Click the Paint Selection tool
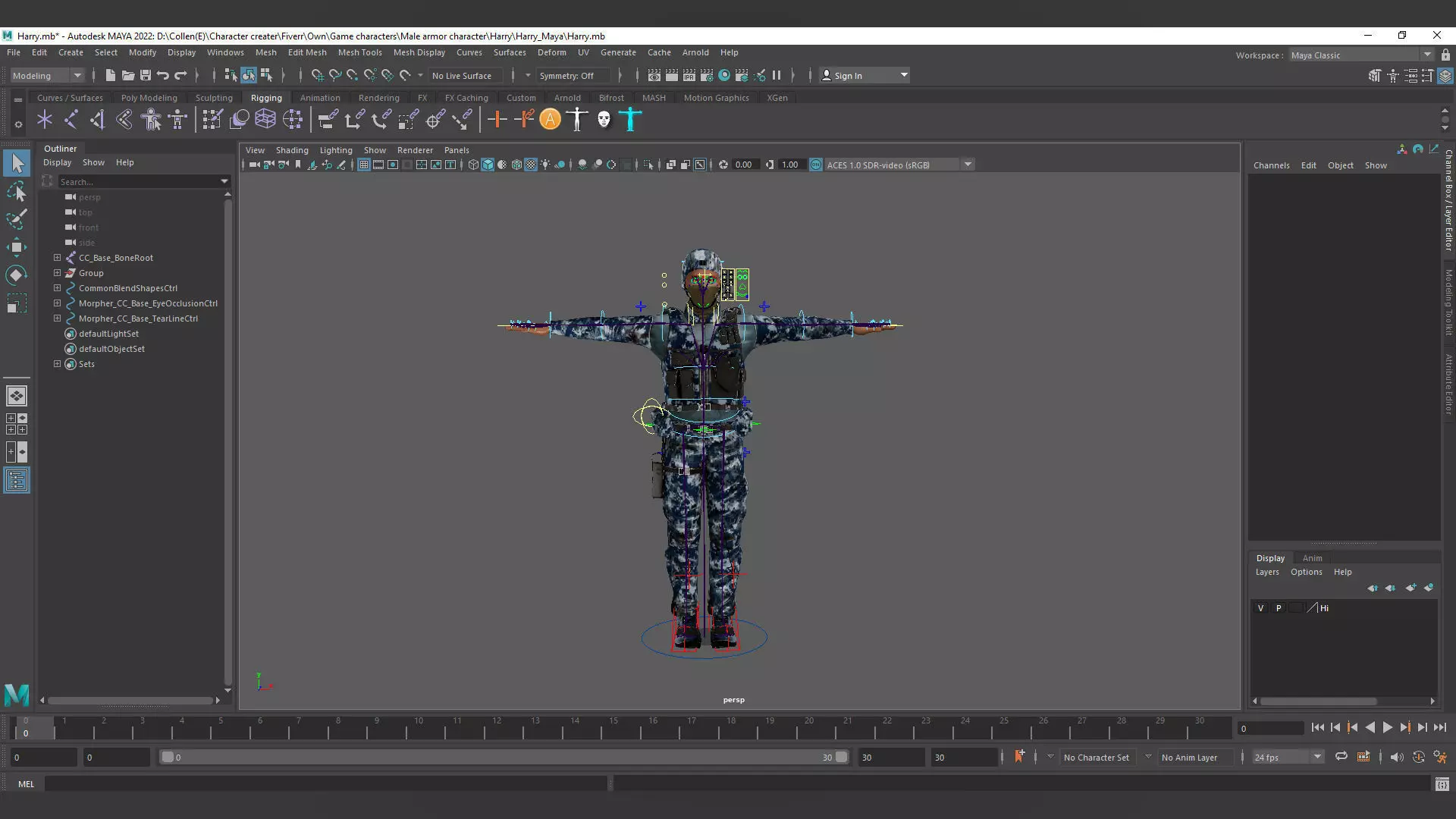The image size is (1456, 819). point(17,220)
